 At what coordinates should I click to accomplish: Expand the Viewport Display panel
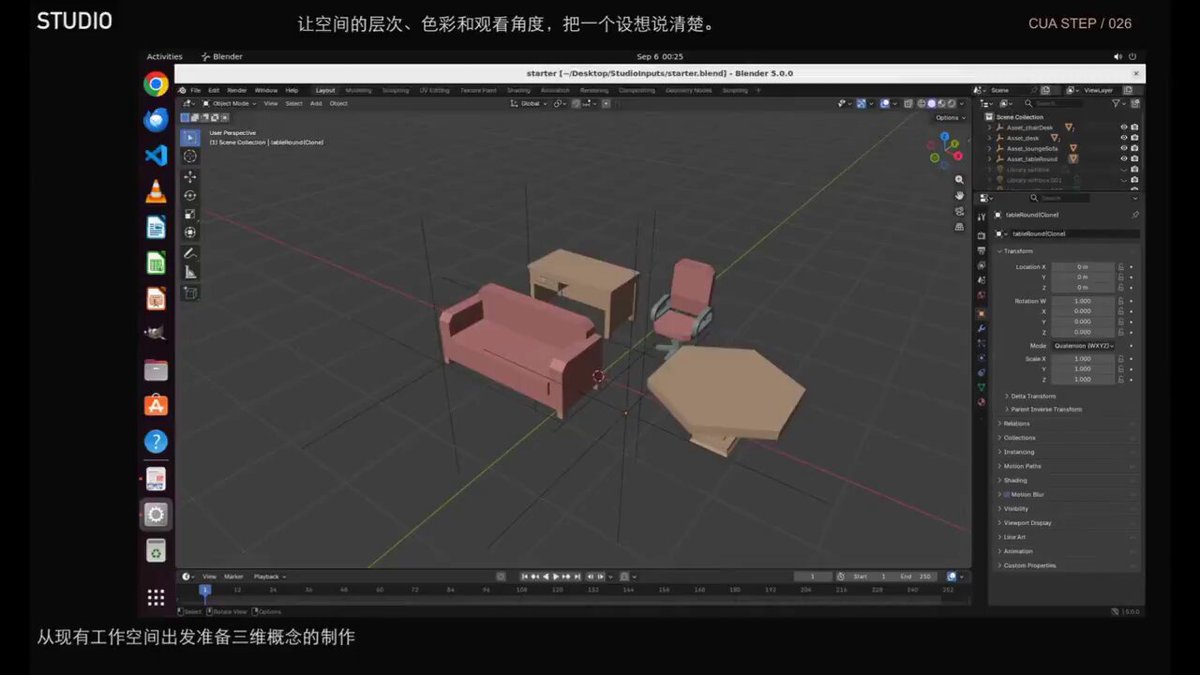[x=1024, y=523]
